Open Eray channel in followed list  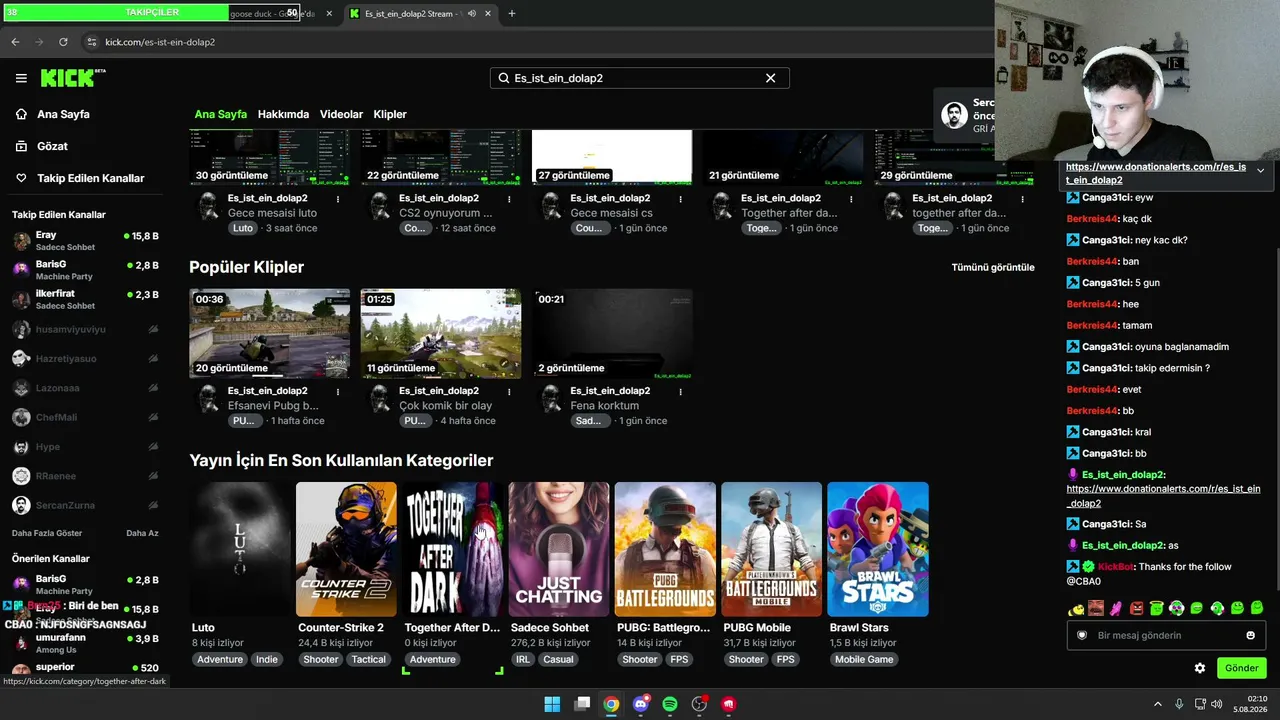(x=85, y=241)
